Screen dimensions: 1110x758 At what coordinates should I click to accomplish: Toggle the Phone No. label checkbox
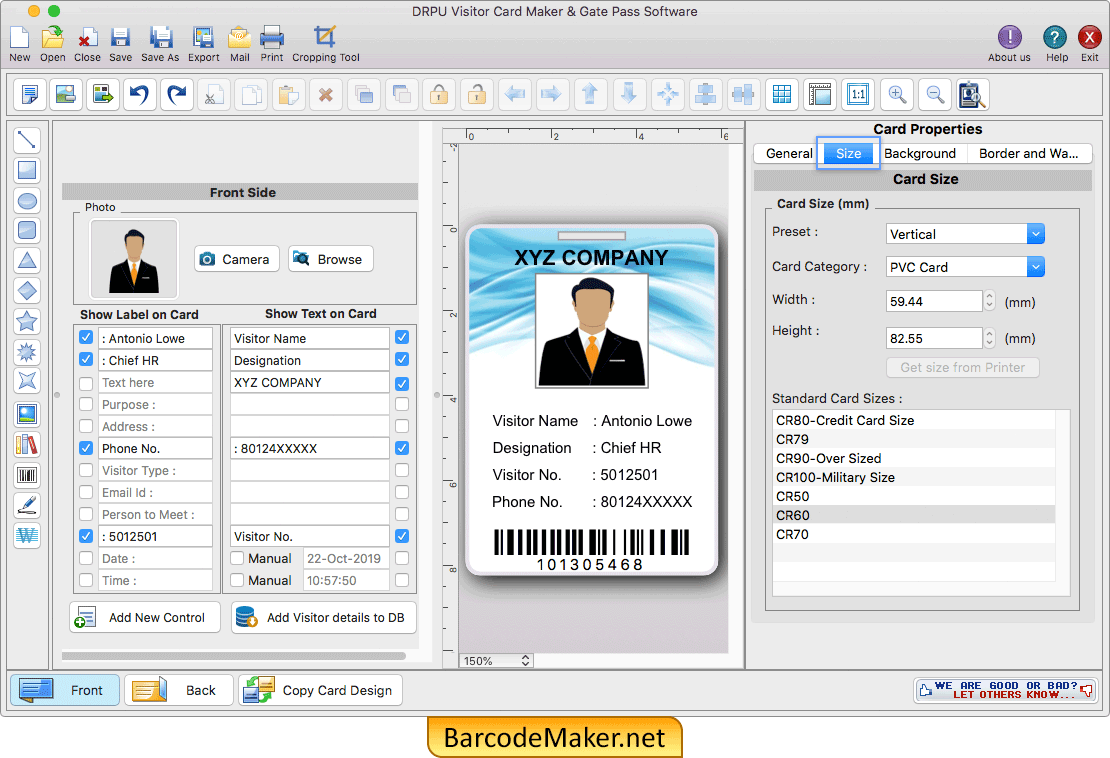coord(86,448)
